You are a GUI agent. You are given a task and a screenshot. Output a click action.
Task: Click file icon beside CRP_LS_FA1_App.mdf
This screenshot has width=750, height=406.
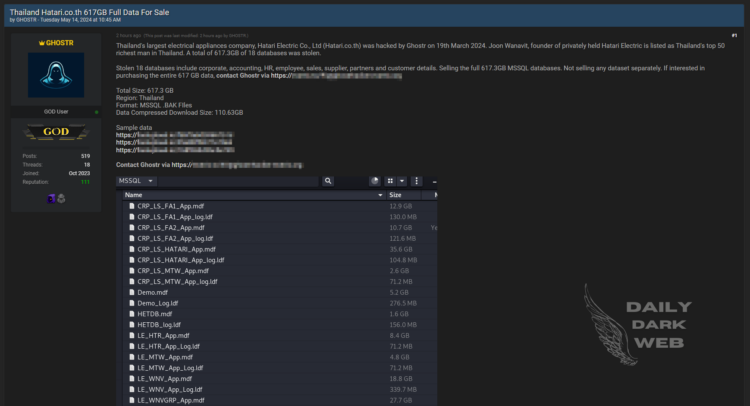132,206
